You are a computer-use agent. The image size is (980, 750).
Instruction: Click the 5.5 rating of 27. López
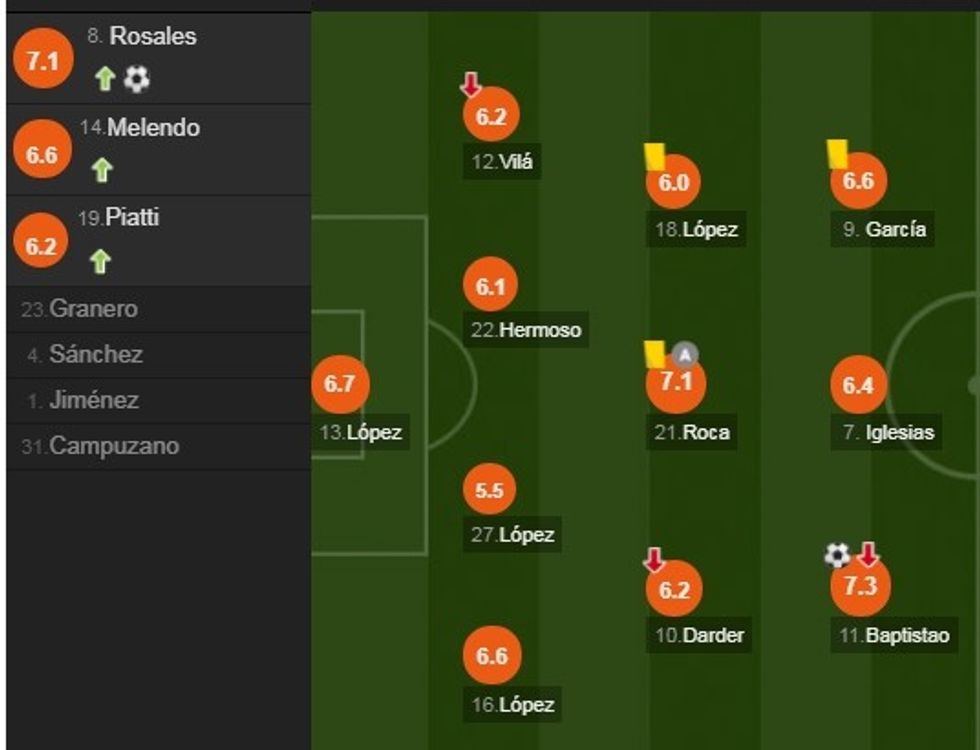(x=490, y=490)
